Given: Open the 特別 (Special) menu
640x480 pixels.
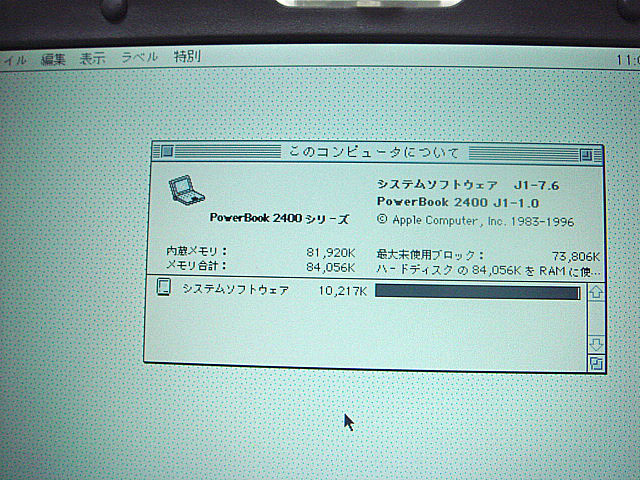Looking at the screenshot, I should point(187,56).
